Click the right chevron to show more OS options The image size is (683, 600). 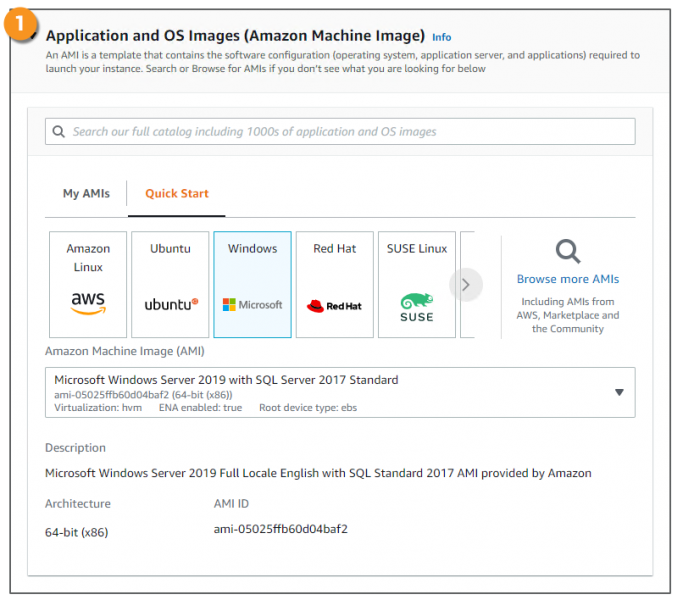point(466,285)
